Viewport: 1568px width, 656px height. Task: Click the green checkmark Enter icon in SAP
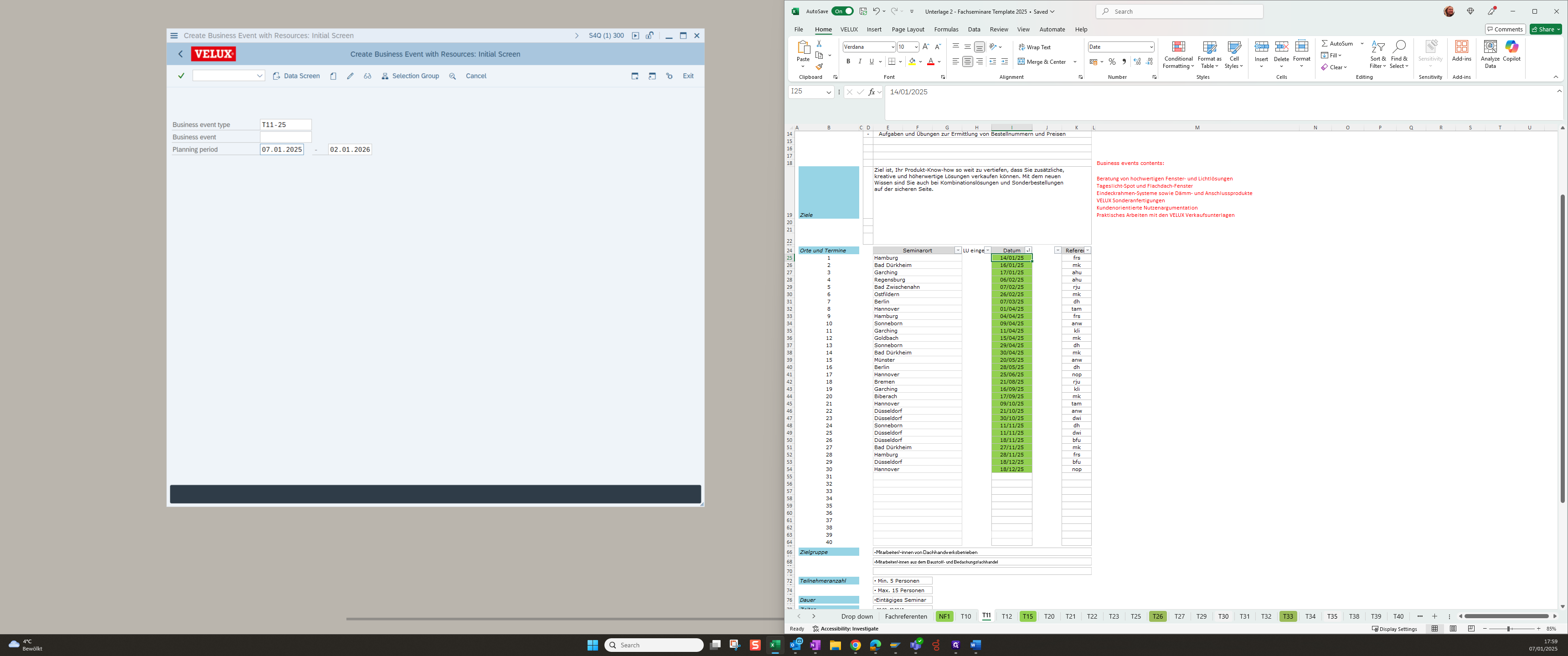[x=181, y=76]
